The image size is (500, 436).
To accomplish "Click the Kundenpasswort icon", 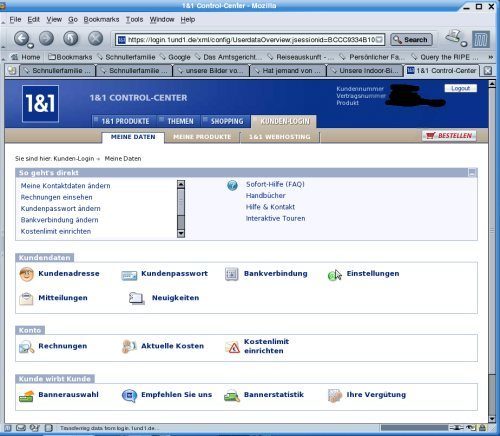I will 129,275.
